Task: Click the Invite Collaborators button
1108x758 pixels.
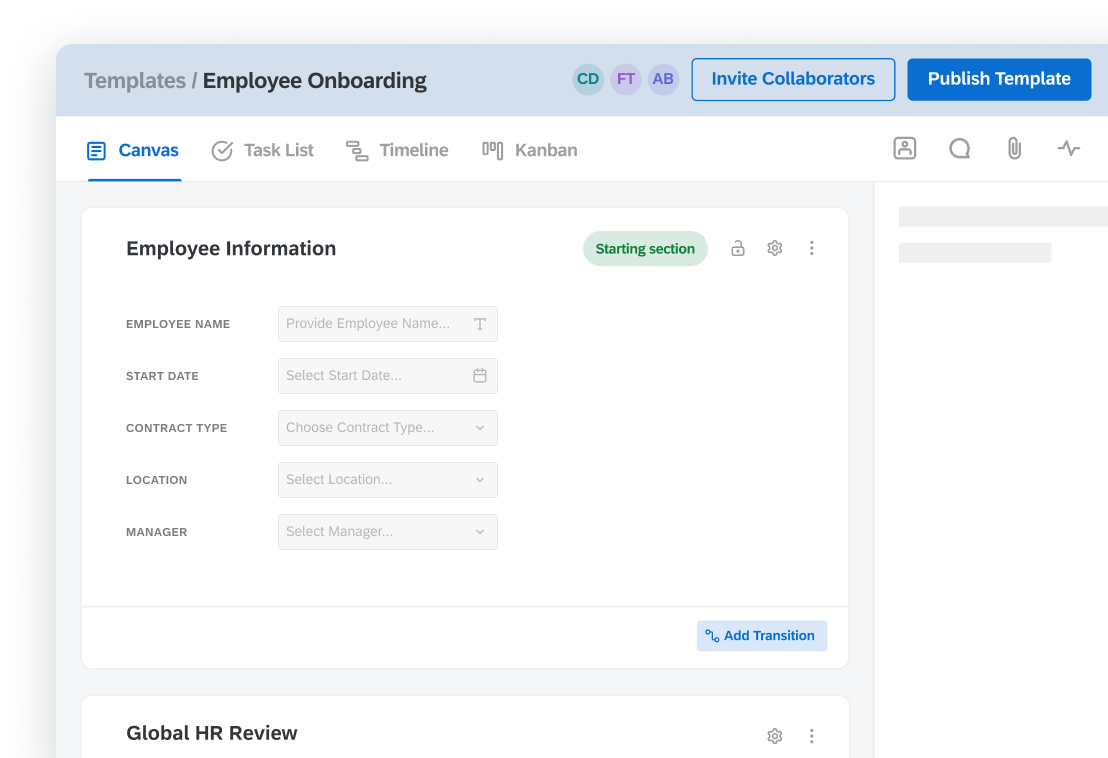Action: (x=792, y=79)
